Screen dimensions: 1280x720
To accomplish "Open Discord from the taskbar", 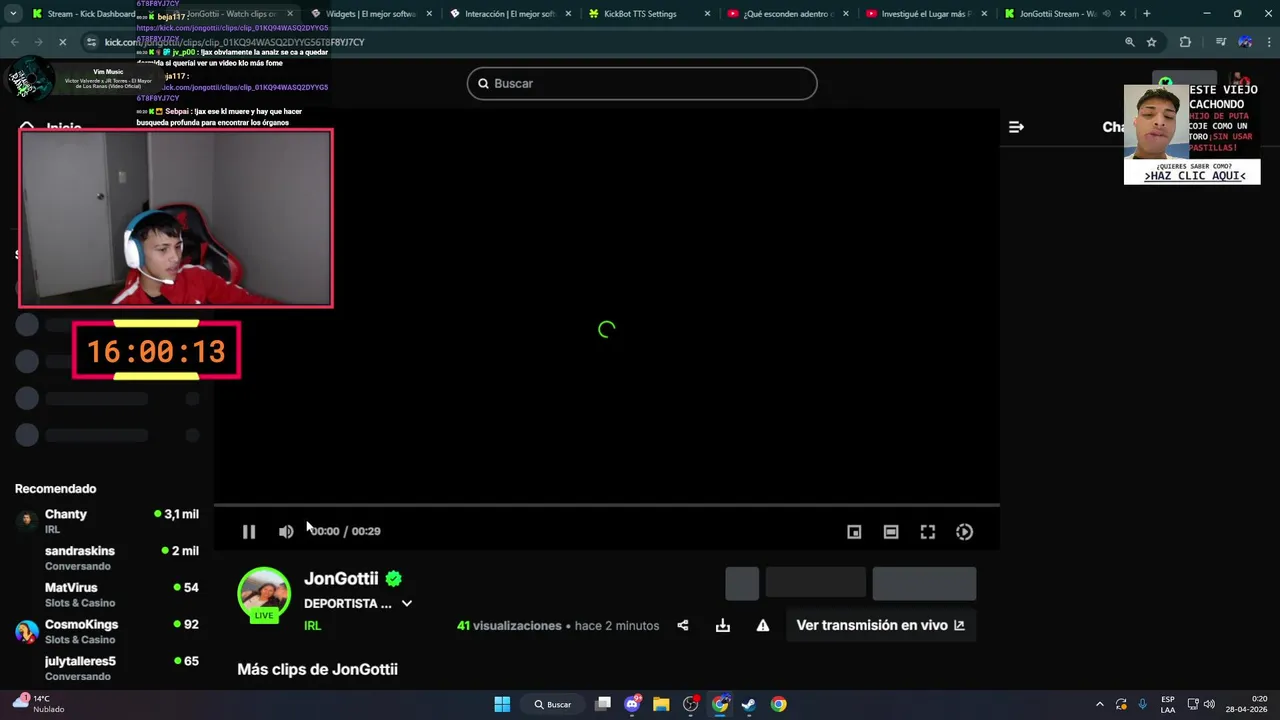I will pyautogui.click(x=632, y=704).
